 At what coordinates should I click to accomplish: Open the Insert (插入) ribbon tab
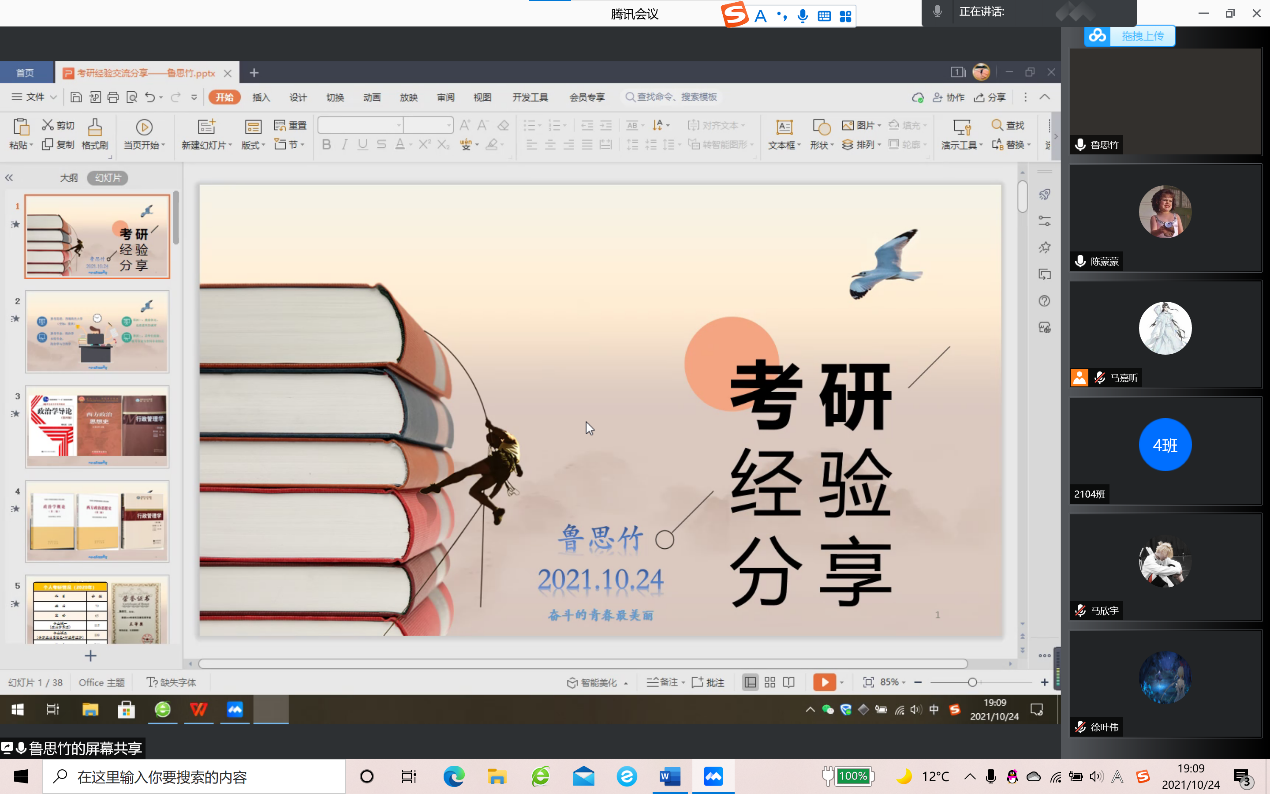(x=261, y=97)
